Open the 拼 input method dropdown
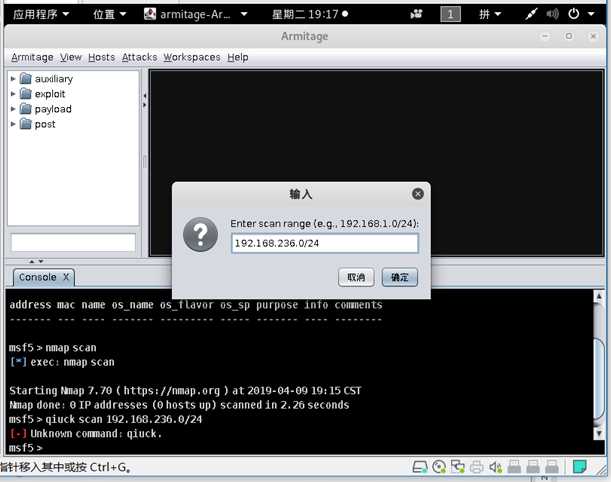 click(x=490, y=14)
